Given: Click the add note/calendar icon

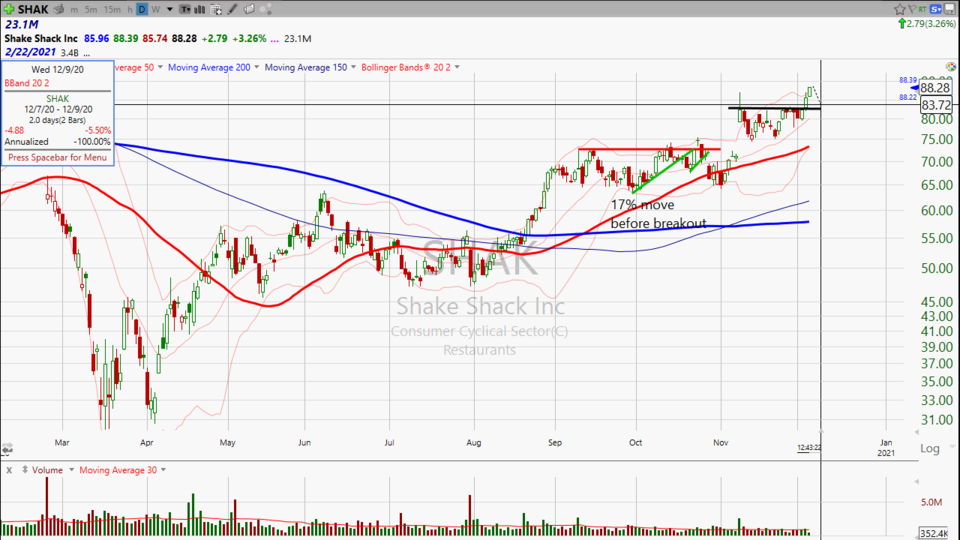Looking at the screenshot, I should pos(216,9).
